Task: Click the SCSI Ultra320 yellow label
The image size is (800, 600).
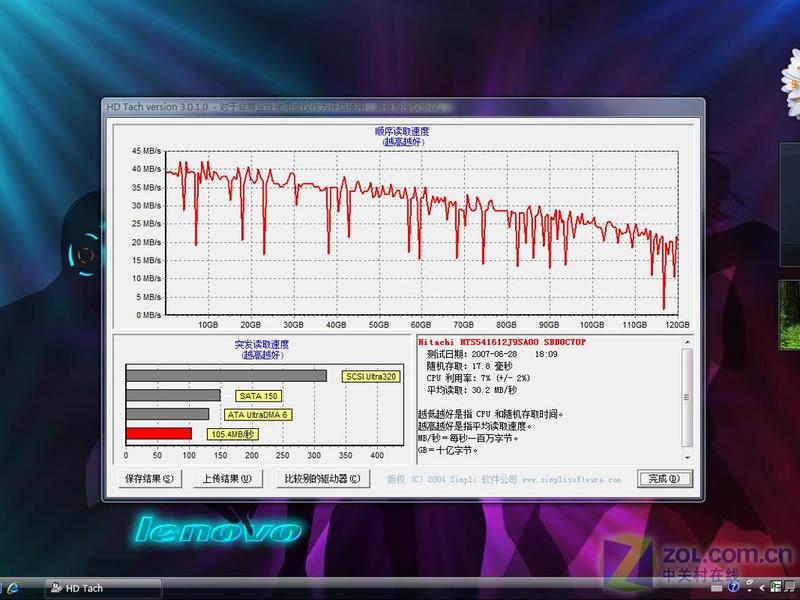Action: [371, 377]
